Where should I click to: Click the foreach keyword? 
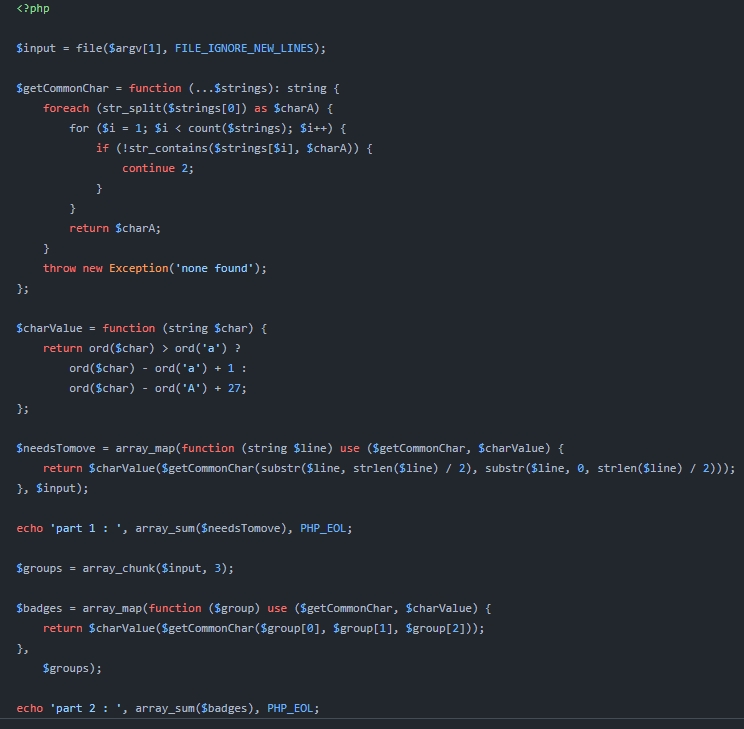coord(66,108)
